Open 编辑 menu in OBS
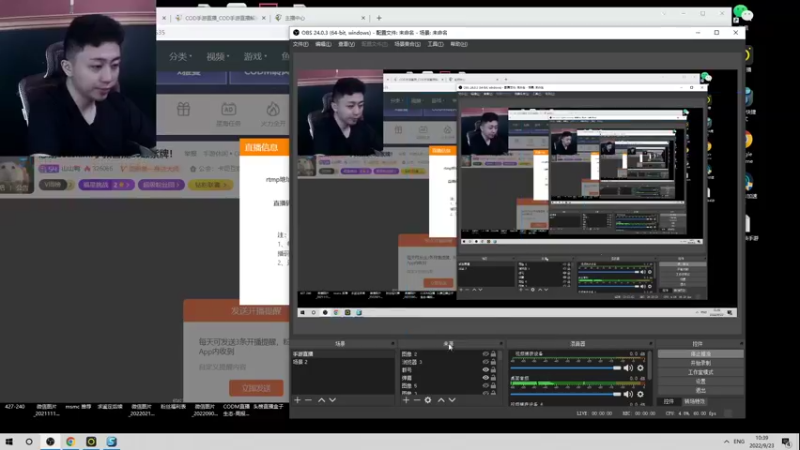Image resolution: width=800 pixels, height=450 pixels. tap(323, 44)
